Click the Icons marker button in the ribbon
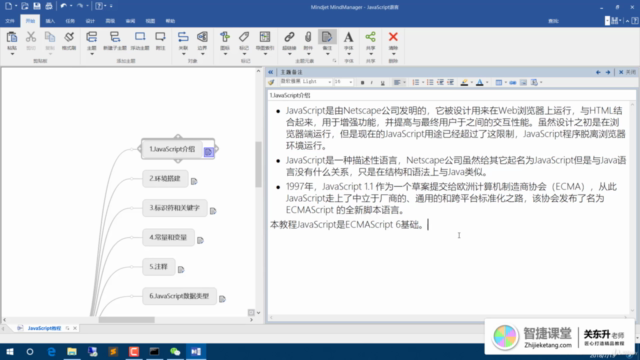Image resolution: width=640 pixels, height=360 pixels. coord(225,37)
